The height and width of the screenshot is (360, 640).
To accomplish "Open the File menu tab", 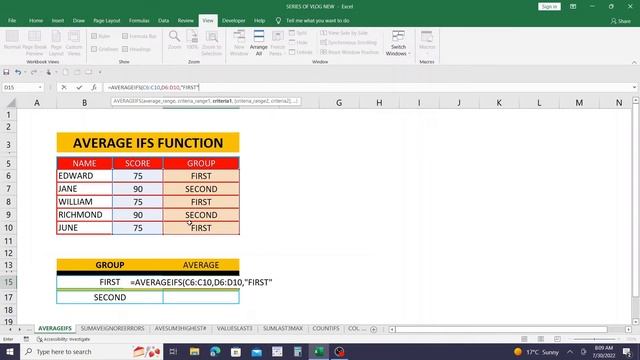I will [x=12, y=20].
